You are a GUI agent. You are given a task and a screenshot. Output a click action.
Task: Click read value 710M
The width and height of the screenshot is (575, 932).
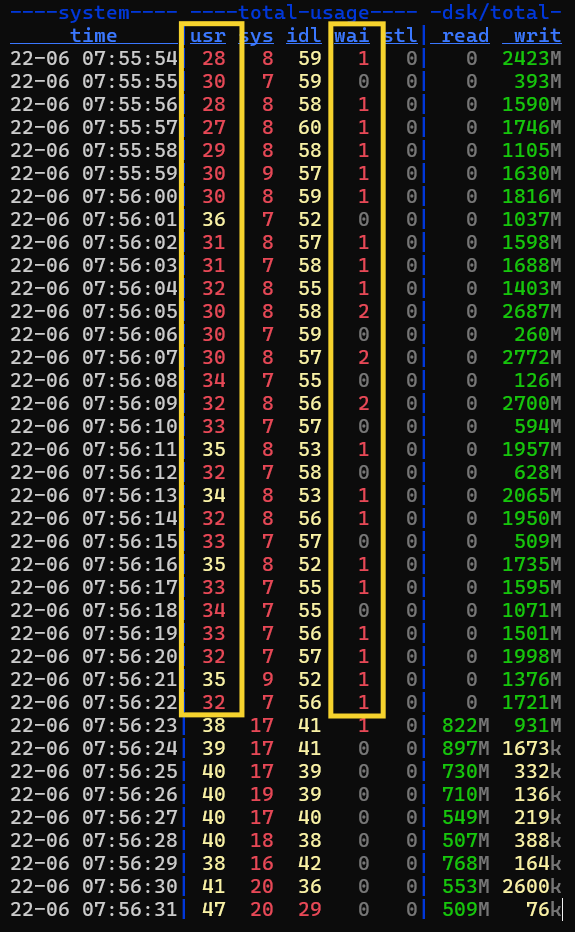point(466,794)
